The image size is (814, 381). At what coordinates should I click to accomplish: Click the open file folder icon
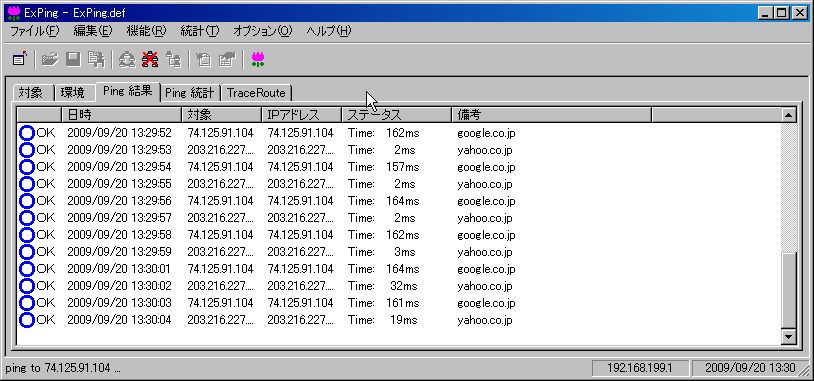point(50,59)
